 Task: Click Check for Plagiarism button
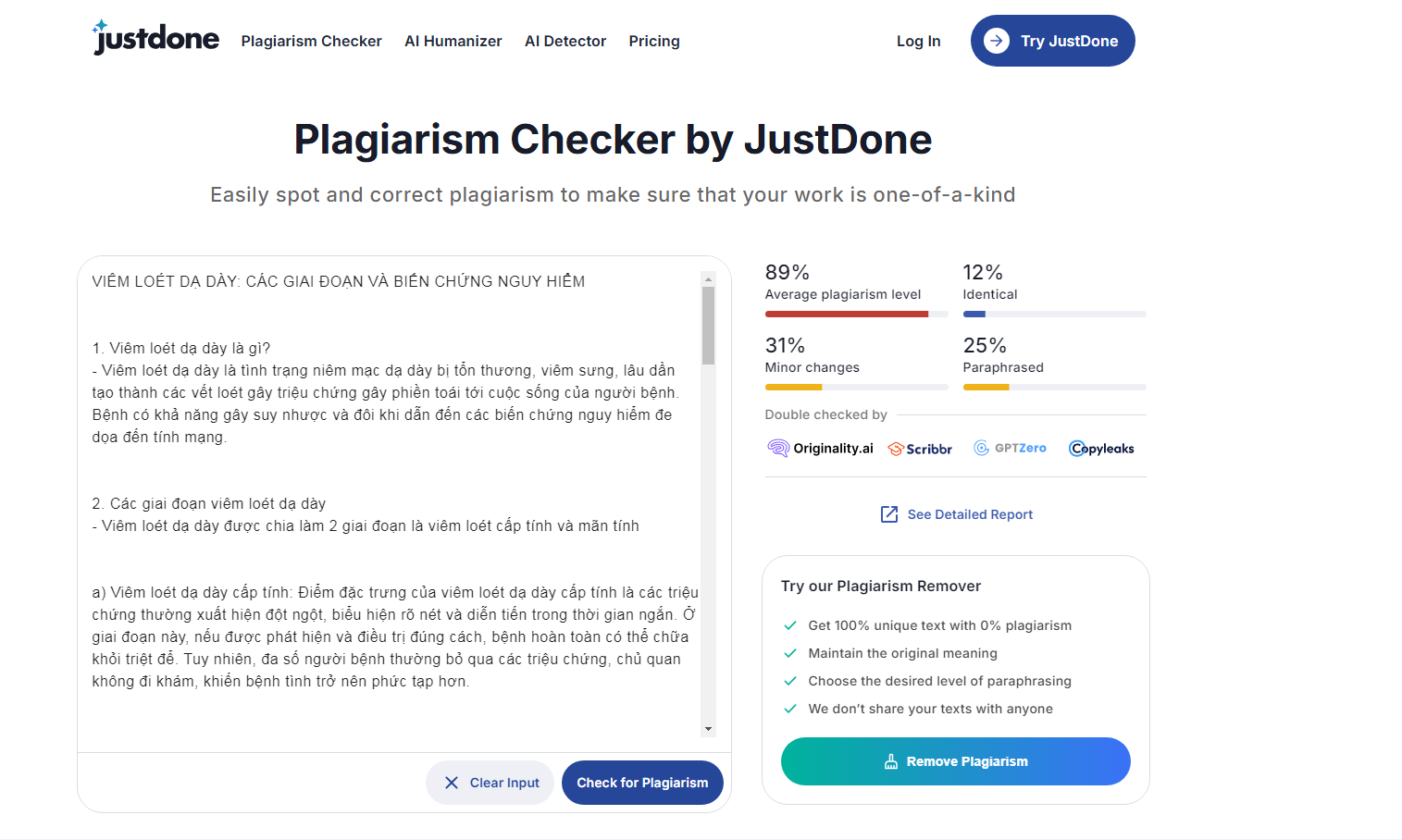pos(642,783)
